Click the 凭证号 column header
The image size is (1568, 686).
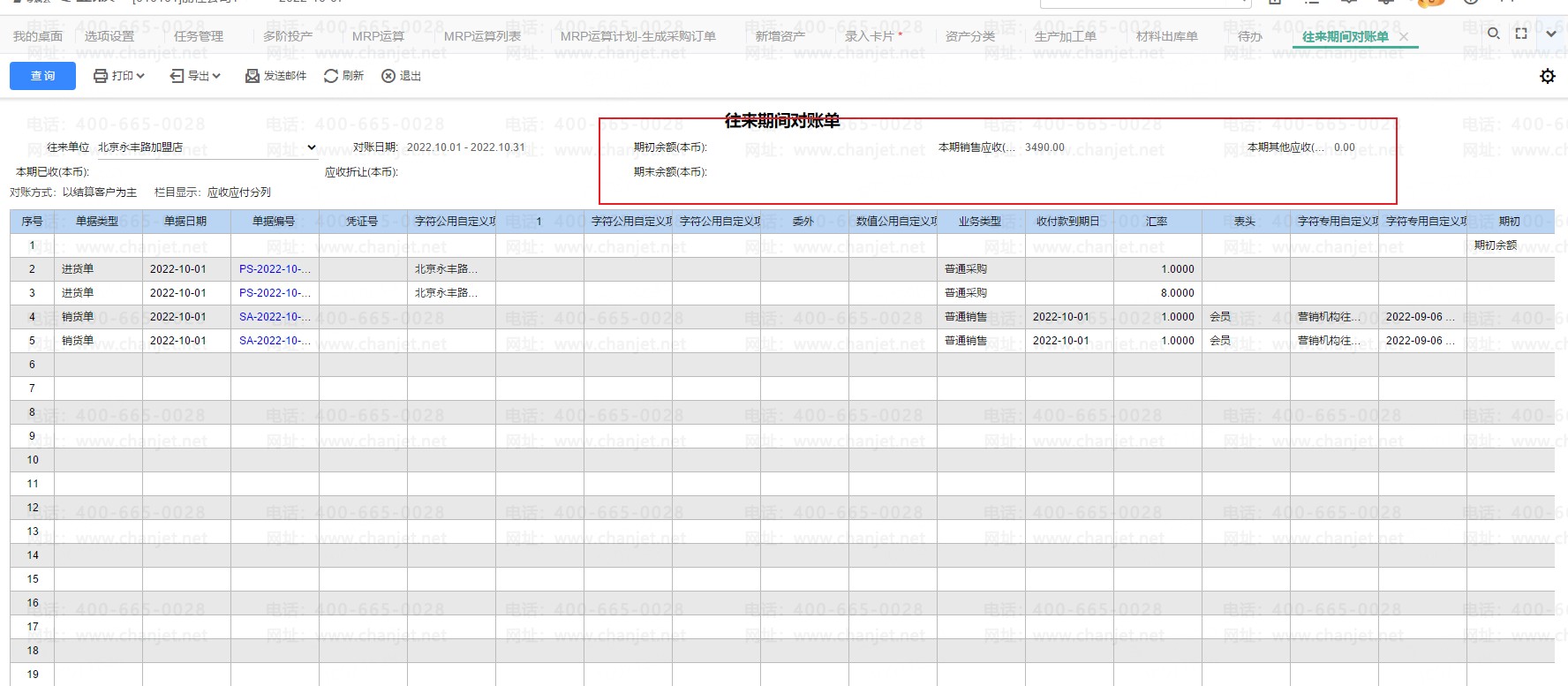tap(363, 222)
